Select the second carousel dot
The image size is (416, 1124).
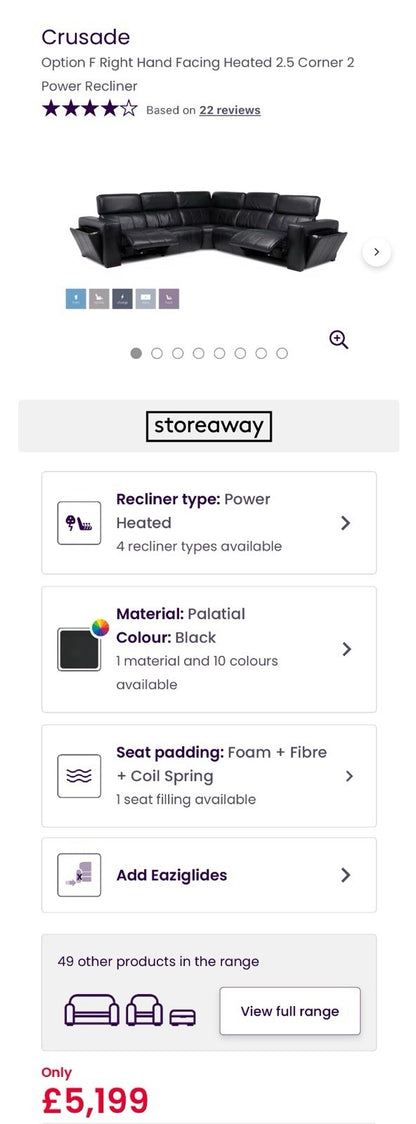[157, 353]
